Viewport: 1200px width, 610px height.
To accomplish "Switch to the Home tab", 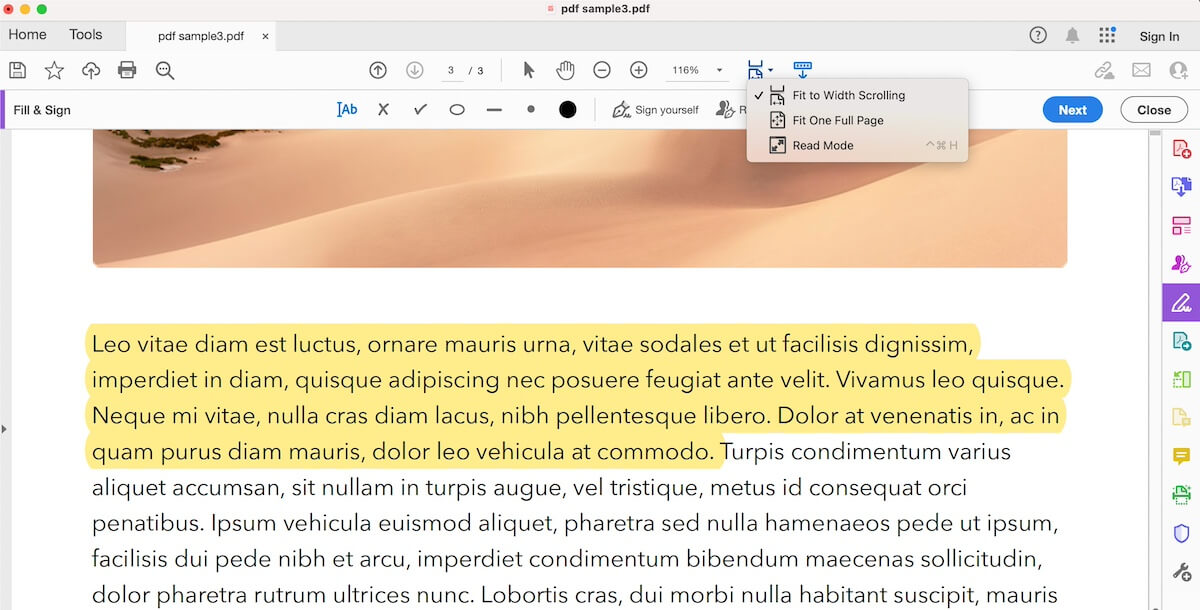I will point(27,34).
